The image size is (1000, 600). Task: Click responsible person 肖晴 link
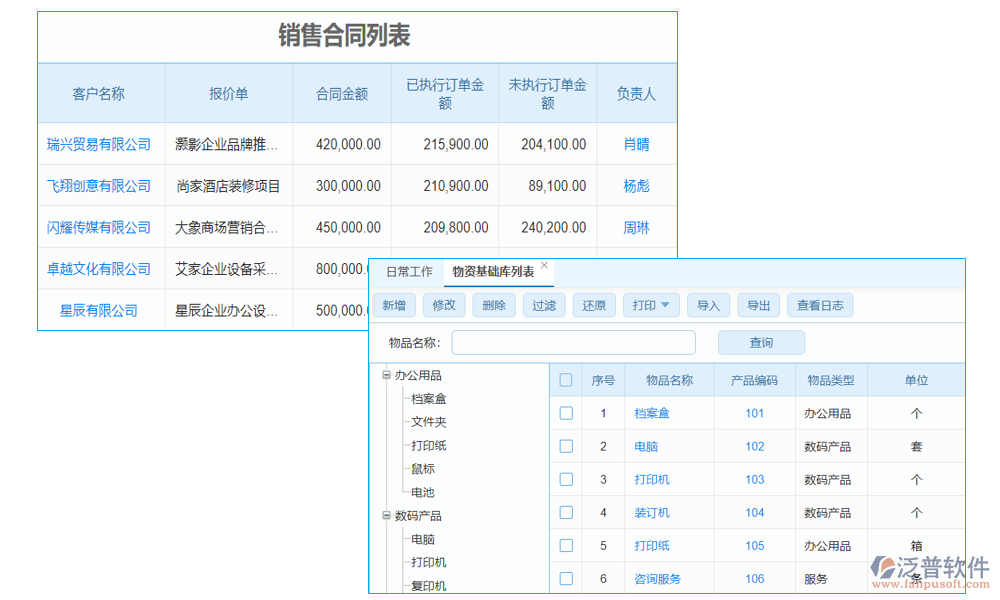(636, 144)
